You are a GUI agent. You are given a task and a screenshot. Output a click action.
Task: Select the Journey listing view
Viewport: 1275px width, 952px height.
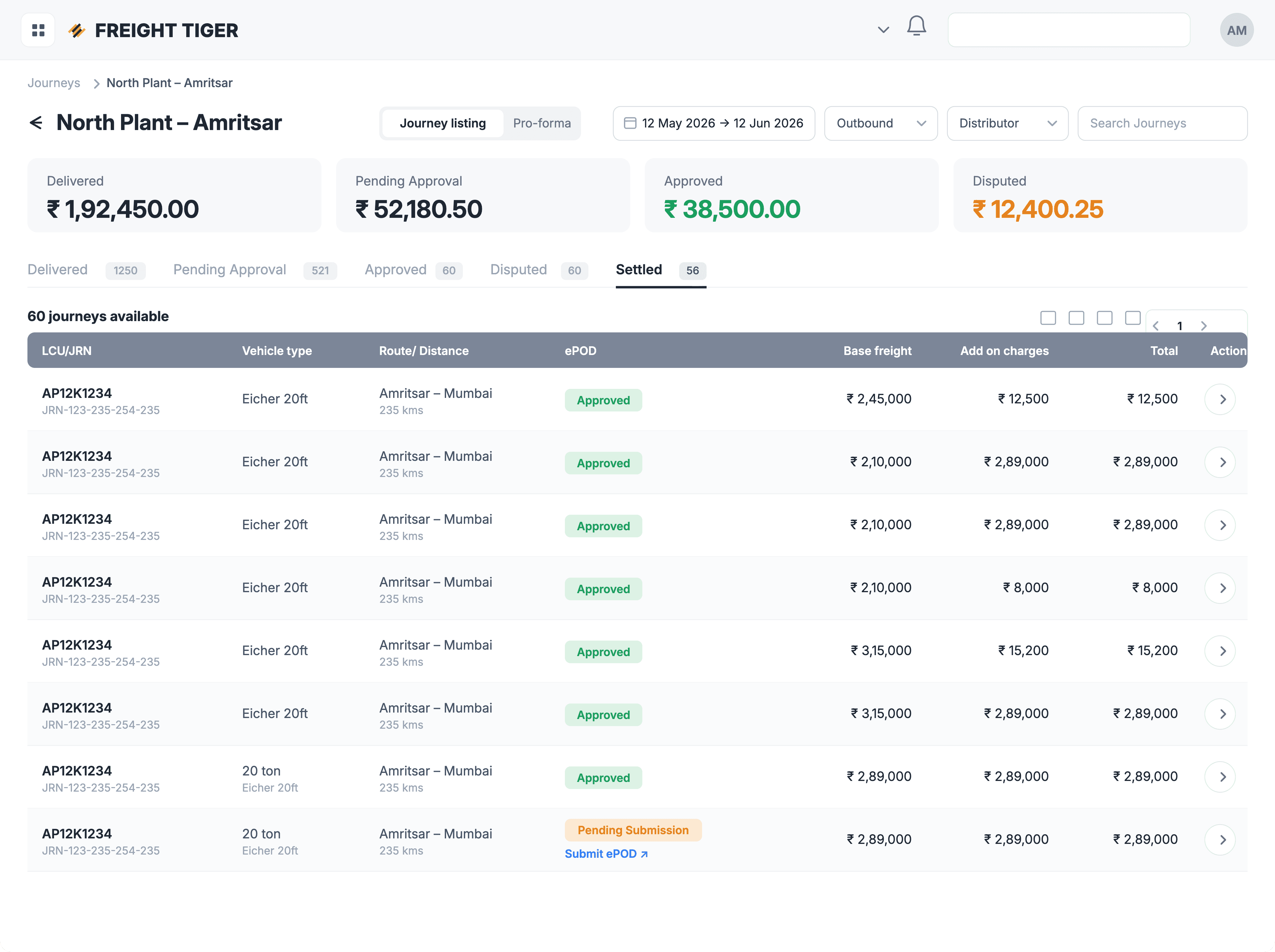pos(443,123)
